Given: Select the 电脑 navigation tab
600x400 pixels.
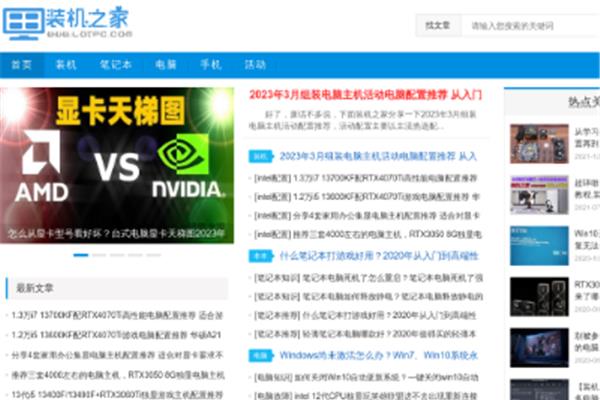Looking at the screenshot, I should point(166,65).
